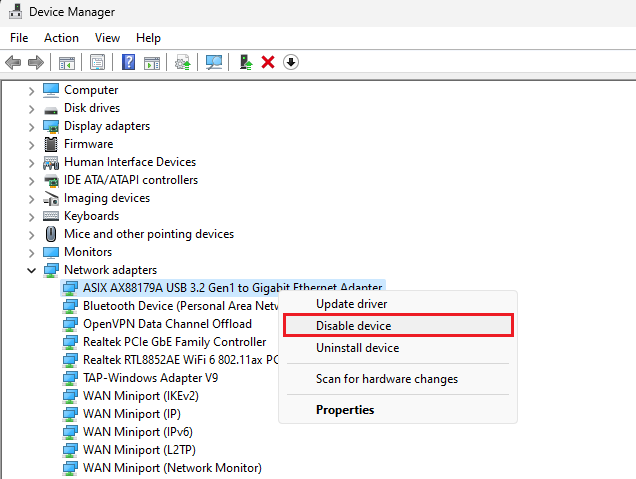Expand the Disk drives node
Screen dimensions: 636x479
coord(31,108)
